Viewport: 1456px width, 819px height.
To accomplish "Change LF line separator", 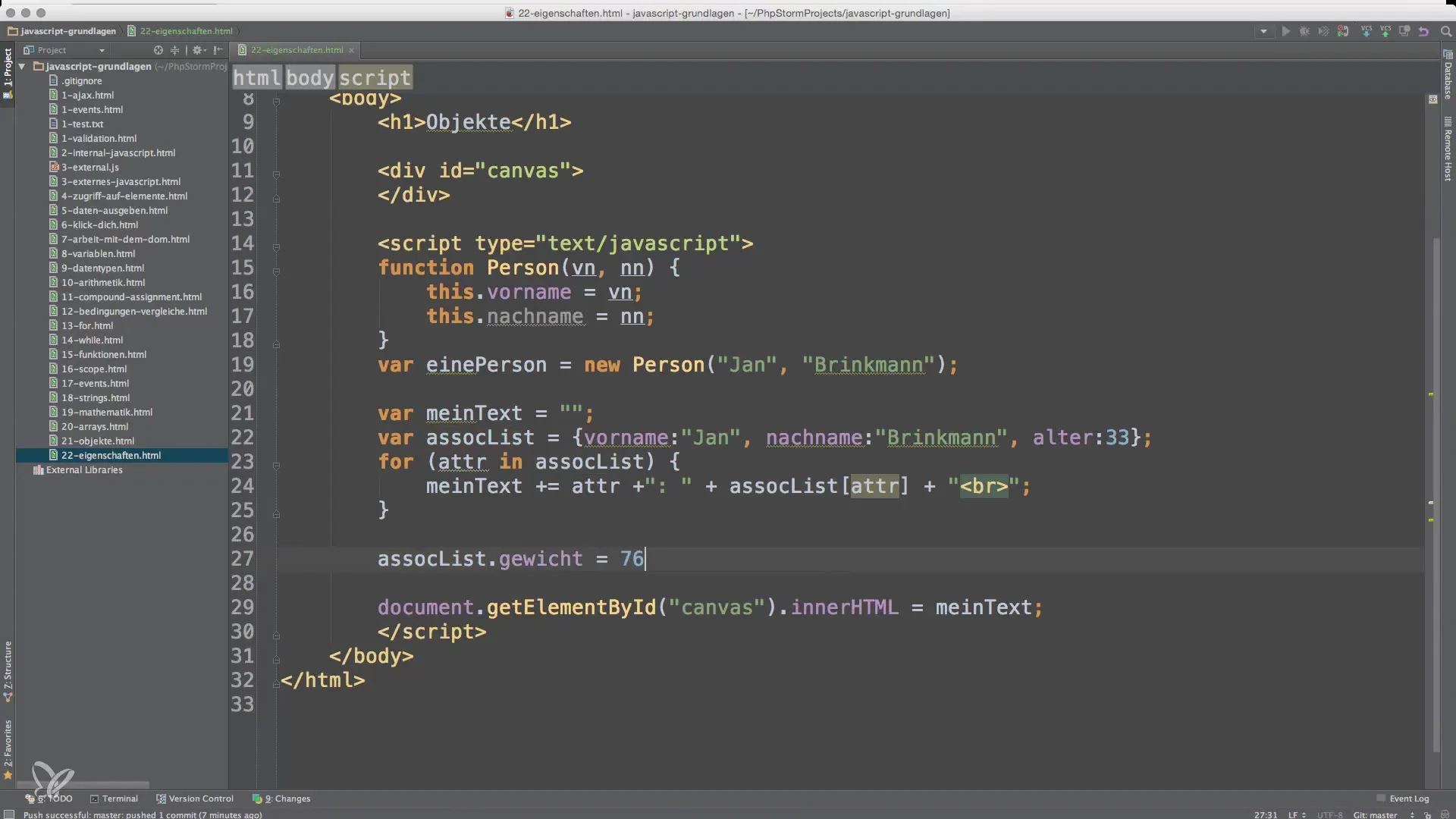I will click(x=1296, y=814).
